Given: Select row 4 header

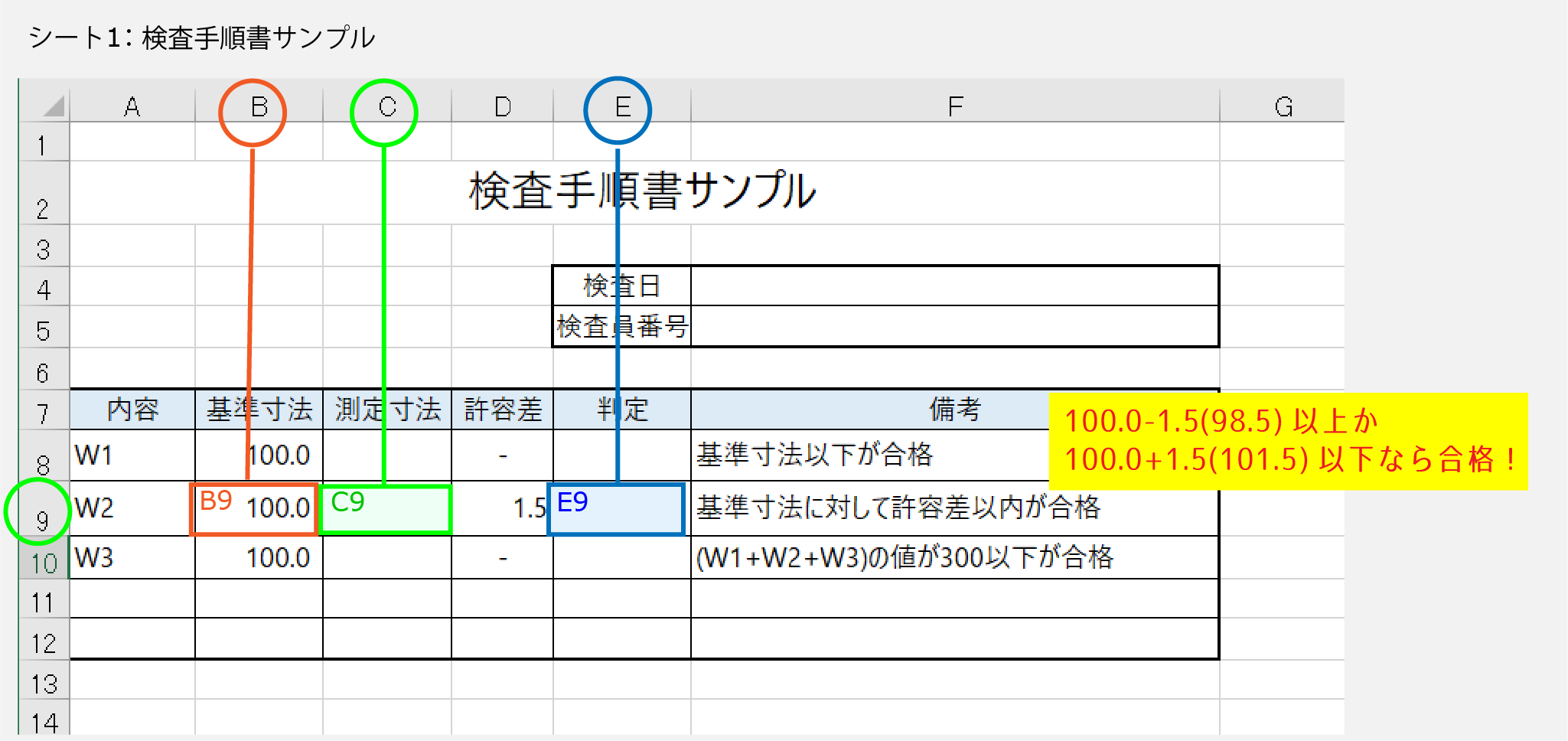Looking at the screenshot, I should pos(44,286).
